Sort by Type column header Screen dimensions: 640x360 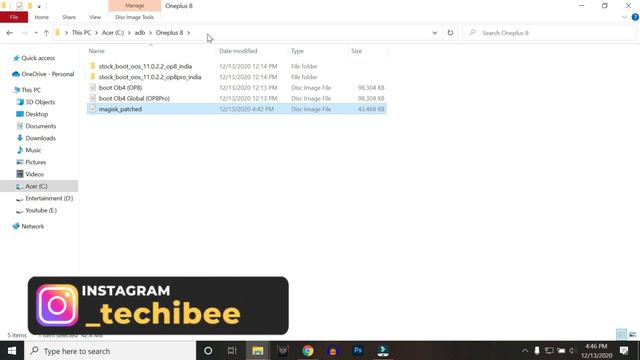297,51
